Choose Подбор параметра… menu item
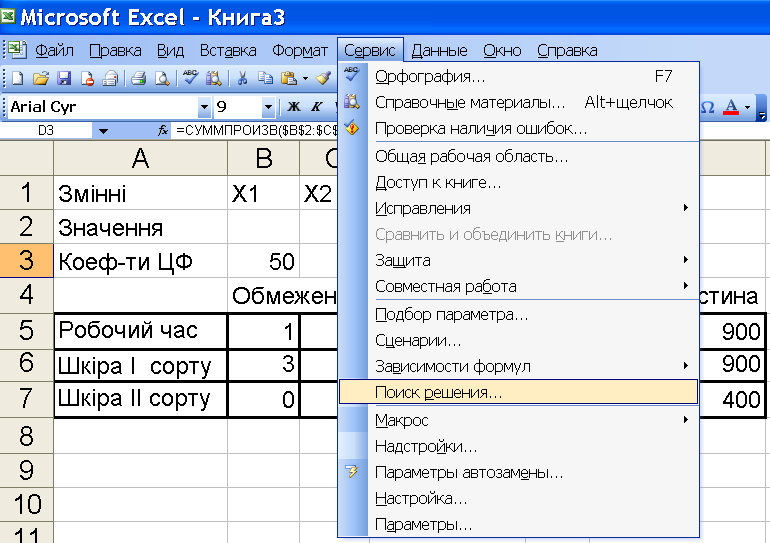The image size is (770, 543). pos(519,314)
